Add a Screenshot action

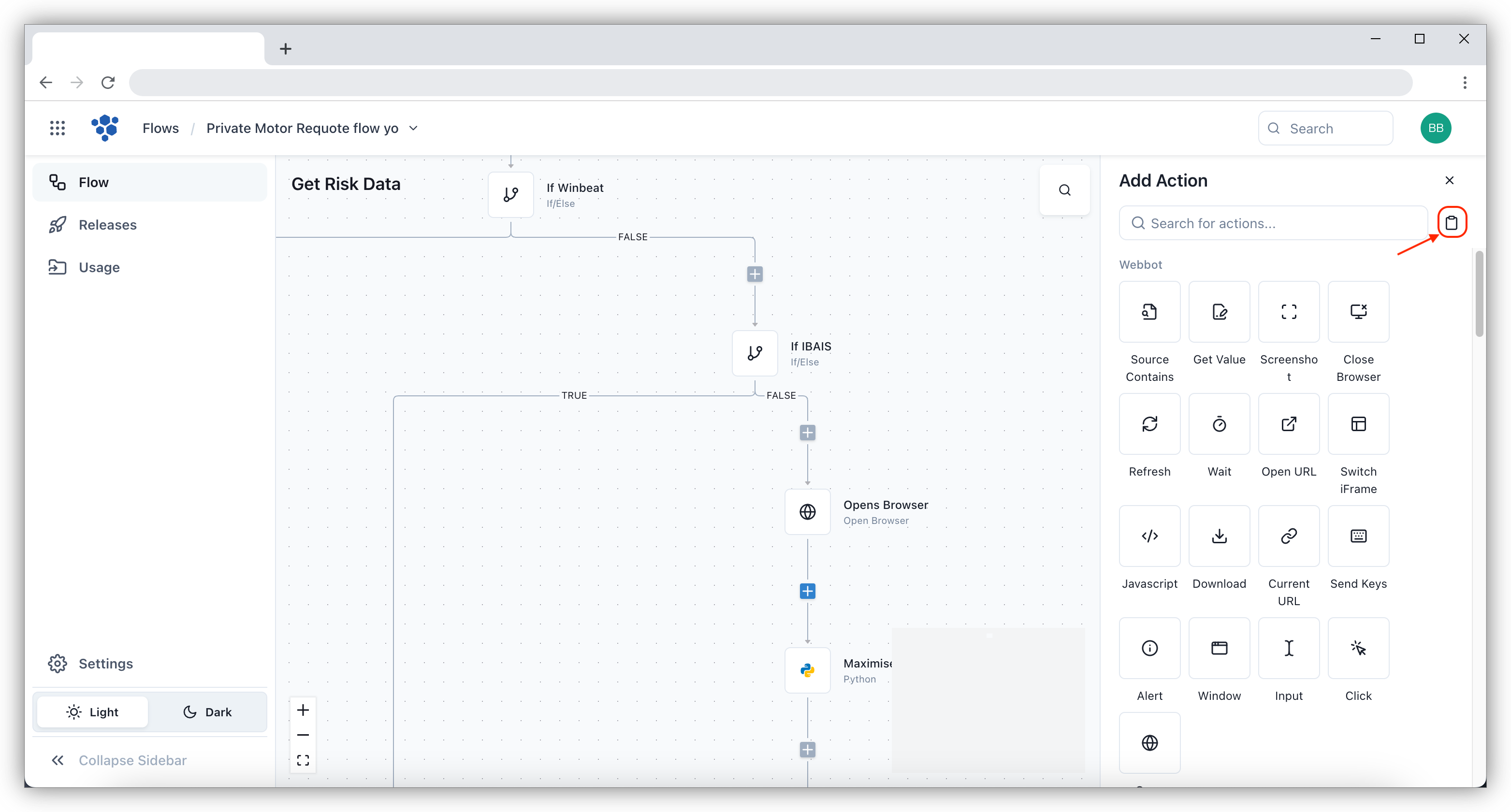(x=1288, y=312)
